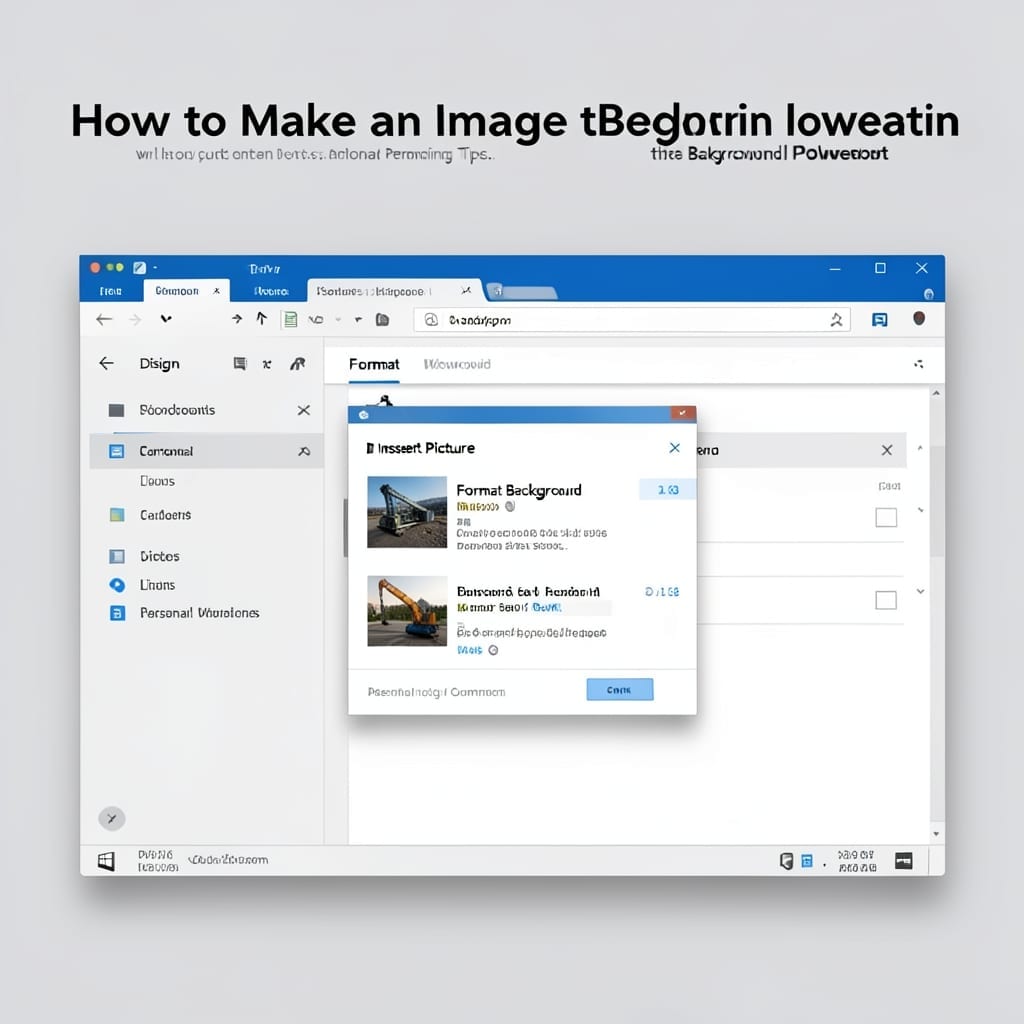Dismiss the first sidebar row with its X
The image size is (1024, 1024).
coord(304,410)
